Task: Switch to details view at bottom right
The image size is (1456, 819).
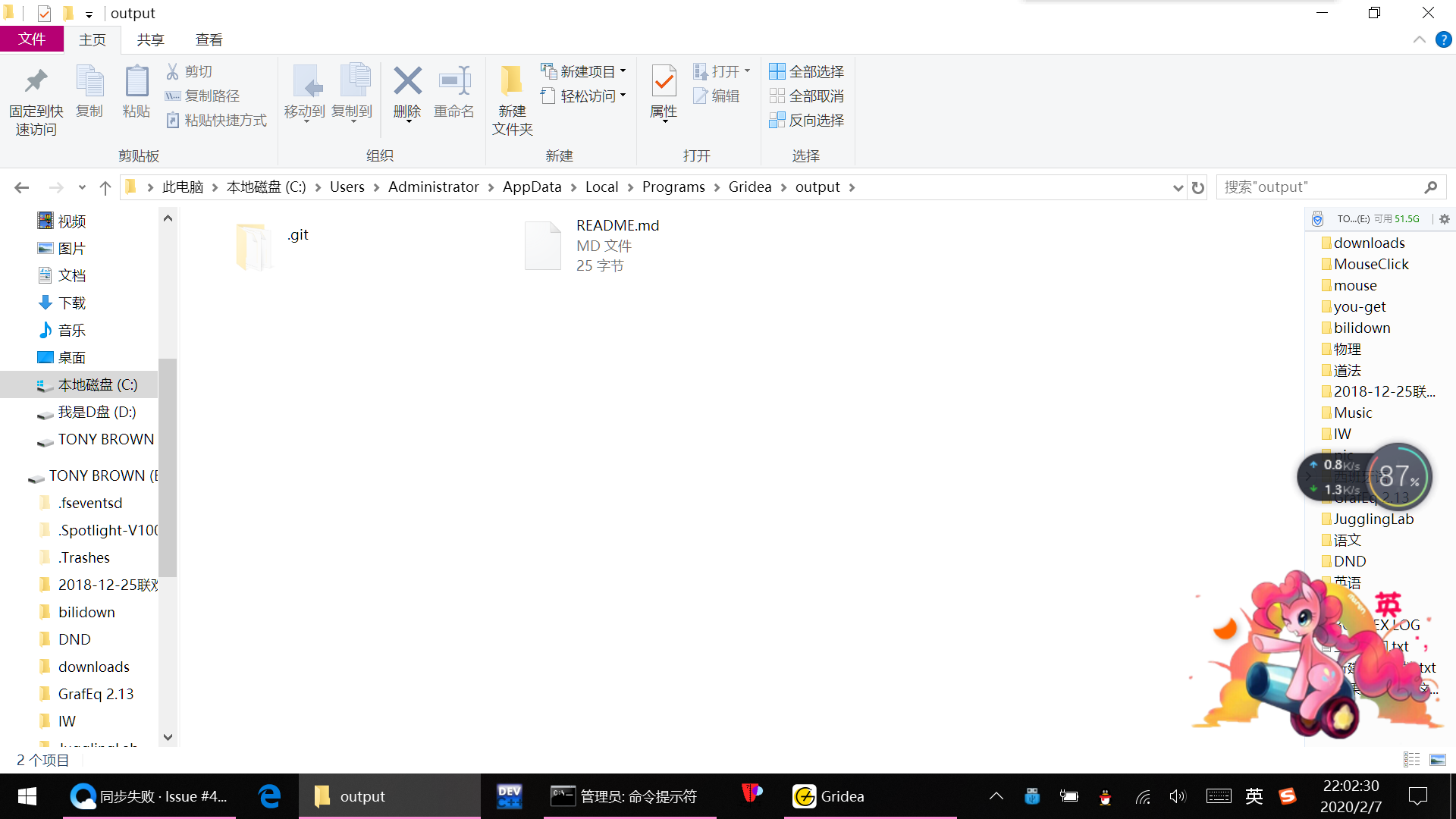Action: [1411, 759]
